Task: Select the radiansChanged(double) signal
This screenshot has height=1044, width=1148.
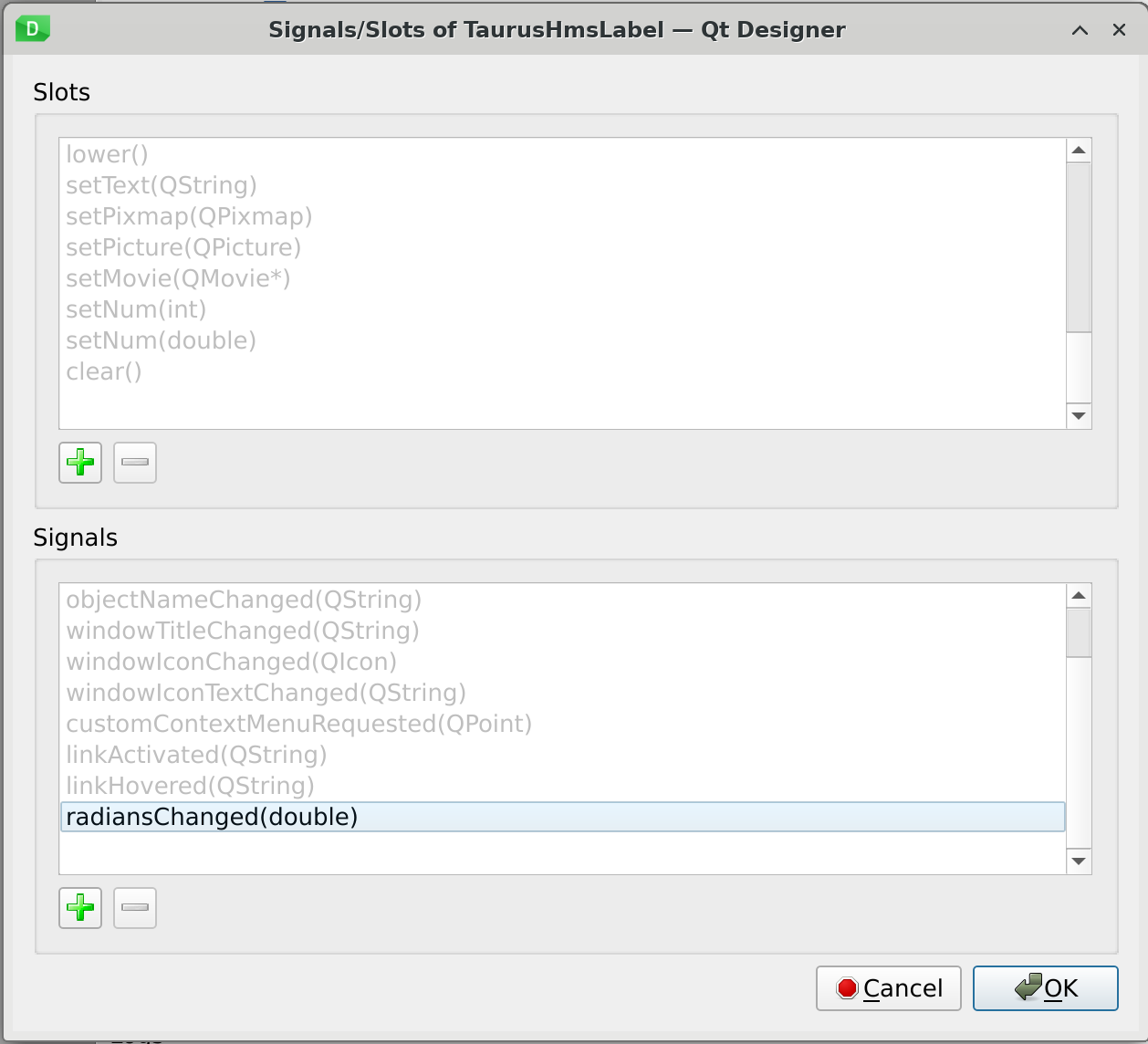Action: pos(212,817)
